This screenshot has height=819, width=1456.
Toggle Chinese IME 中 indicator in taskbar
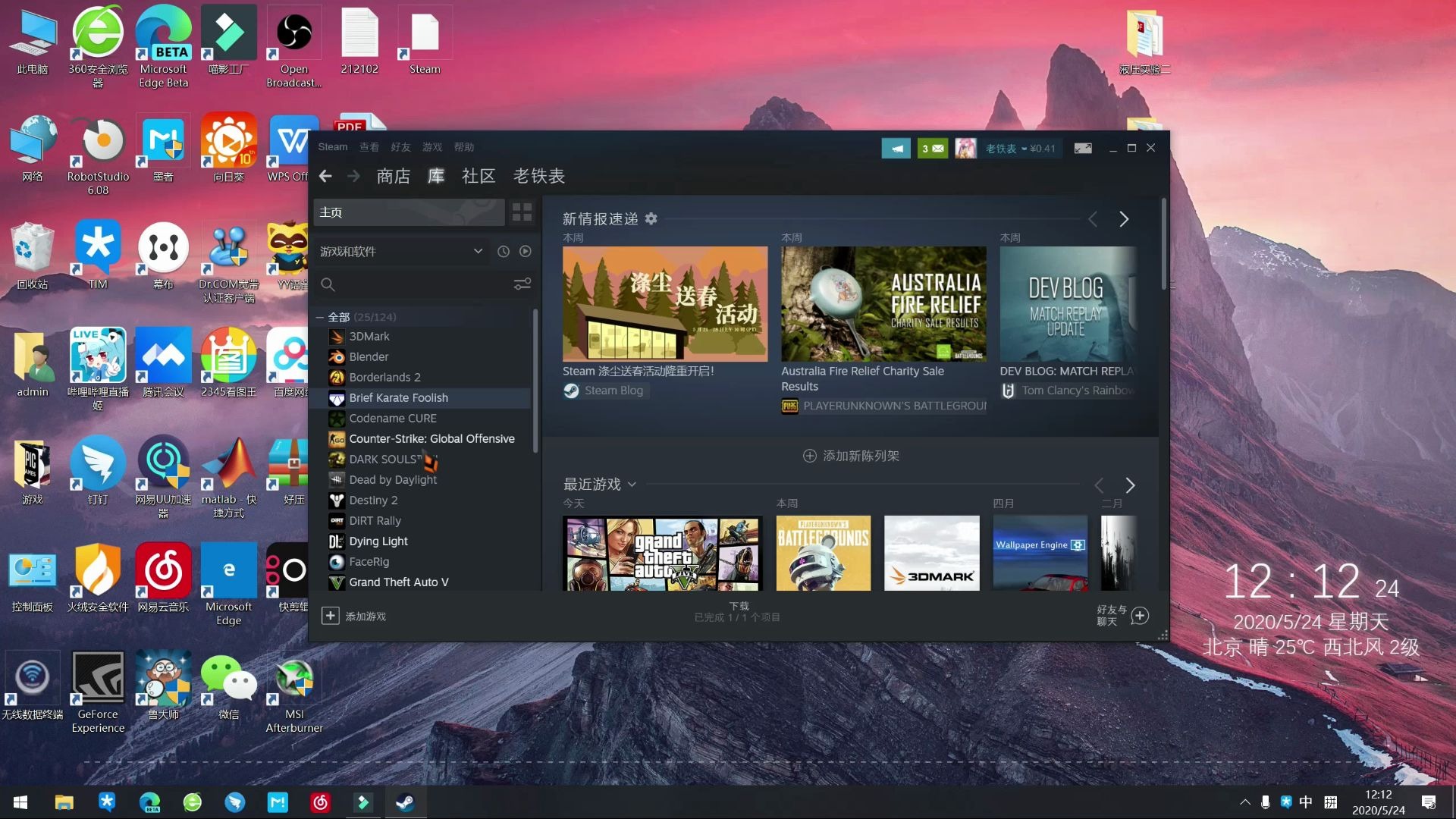[1306, 802]
